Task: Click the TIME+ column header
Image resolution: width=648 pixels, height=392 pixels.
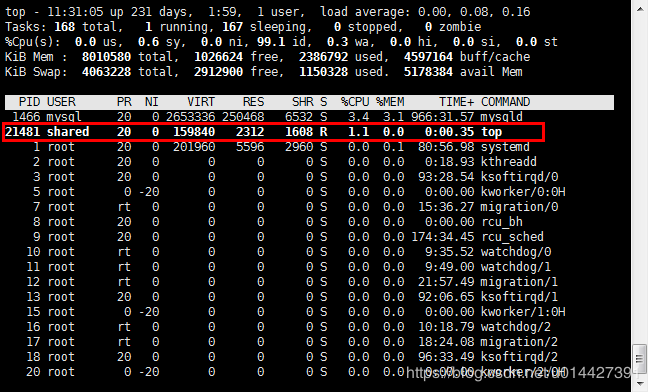Action: click(x=456, y=102)
